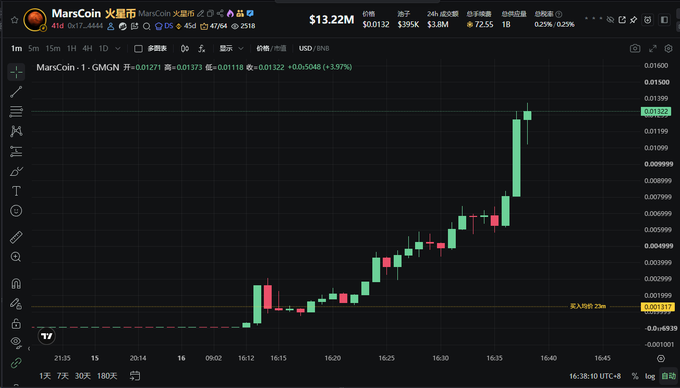The width and height of the screenshot is (680, 388).
Task: Select the crosshair cursor tool
Action: pyautogui.click(x=16, y=72)
